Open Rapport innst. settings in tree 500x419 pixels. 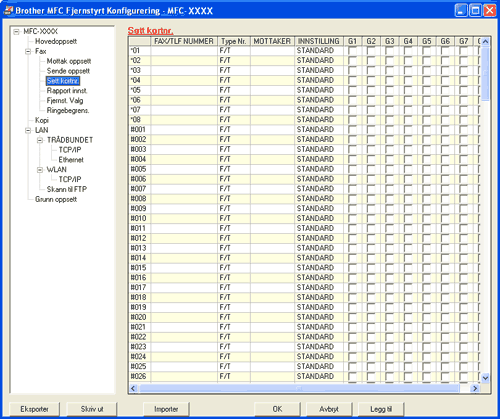coord(67,91)
